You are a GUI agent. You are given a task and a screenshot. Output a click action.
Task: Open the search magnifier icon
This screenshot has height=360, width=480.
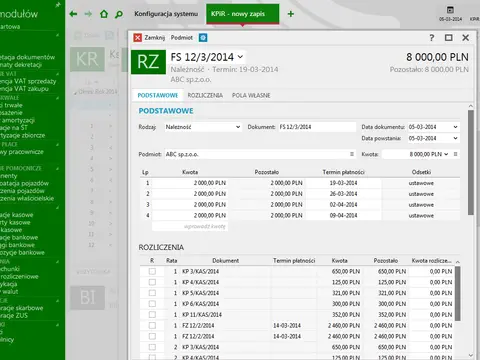[119, 14]
